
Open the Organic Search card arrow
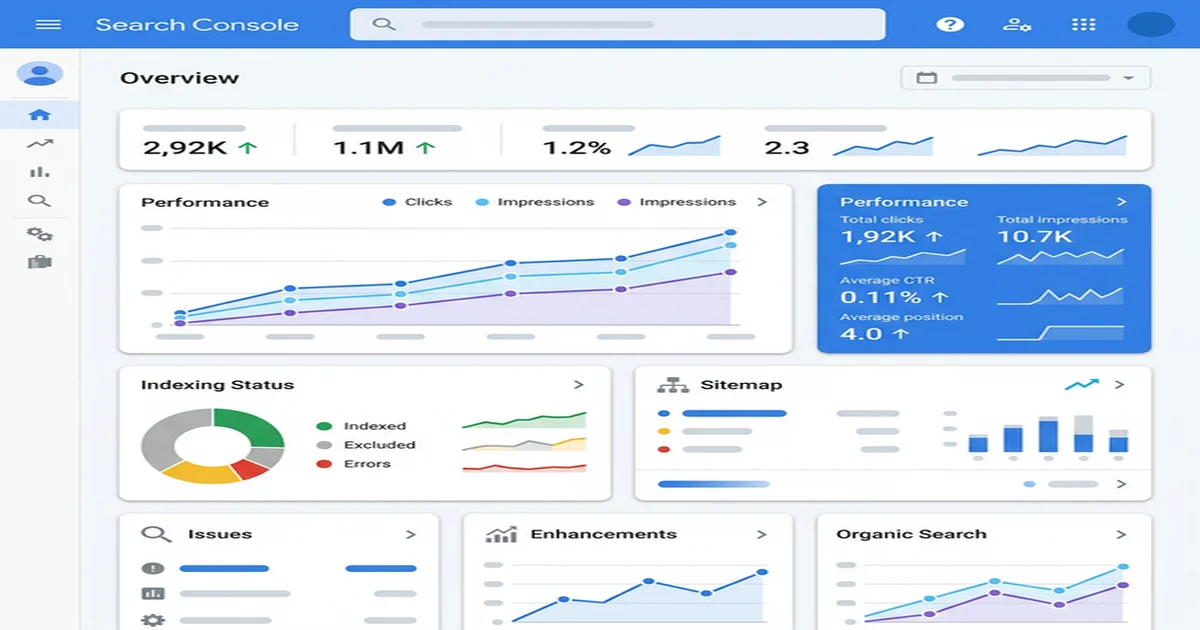[1121, 535]
